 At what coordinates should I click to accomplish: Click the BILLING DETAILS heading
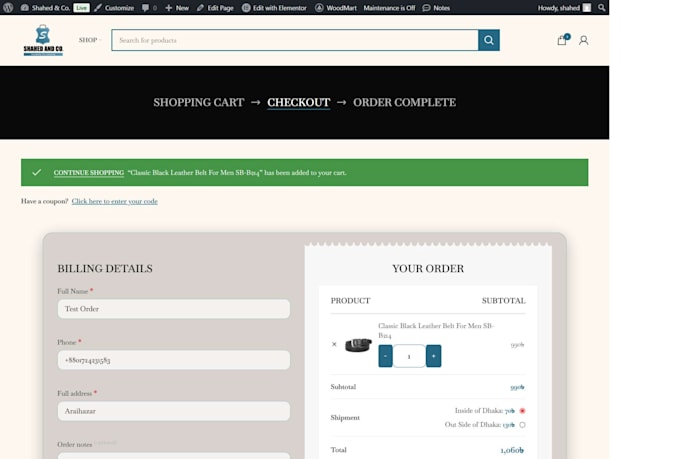click(x=105, y=269)
